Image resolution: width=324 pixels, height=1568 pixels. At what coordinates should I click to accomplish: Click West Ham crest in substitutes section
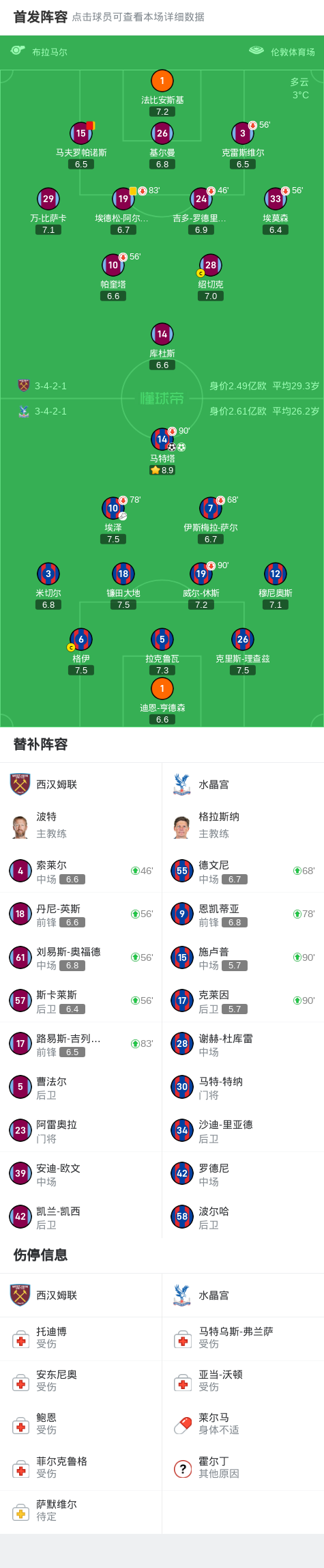click(x=20, y=784)
